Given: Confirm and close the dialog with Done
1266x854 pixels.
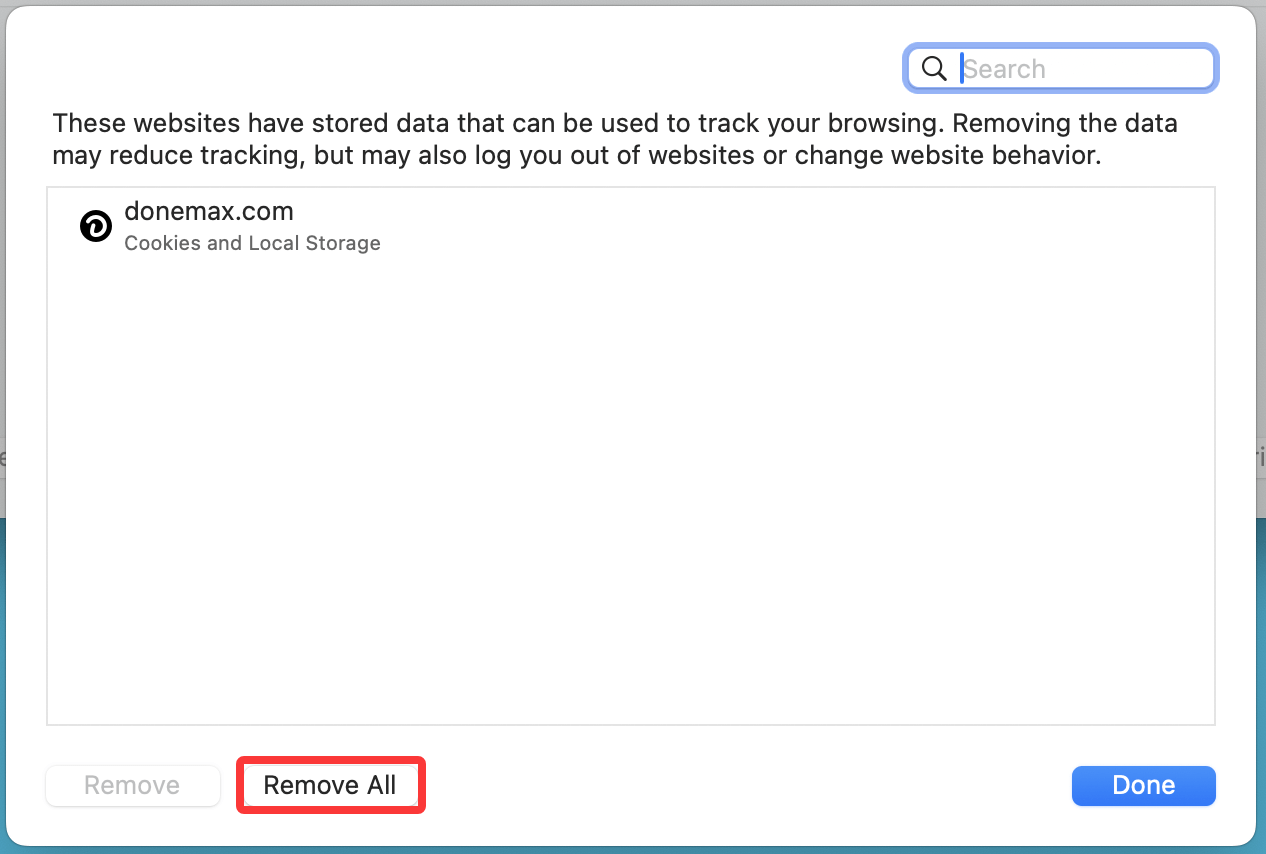Looking at the screenshot, I should click(1143, 786).
